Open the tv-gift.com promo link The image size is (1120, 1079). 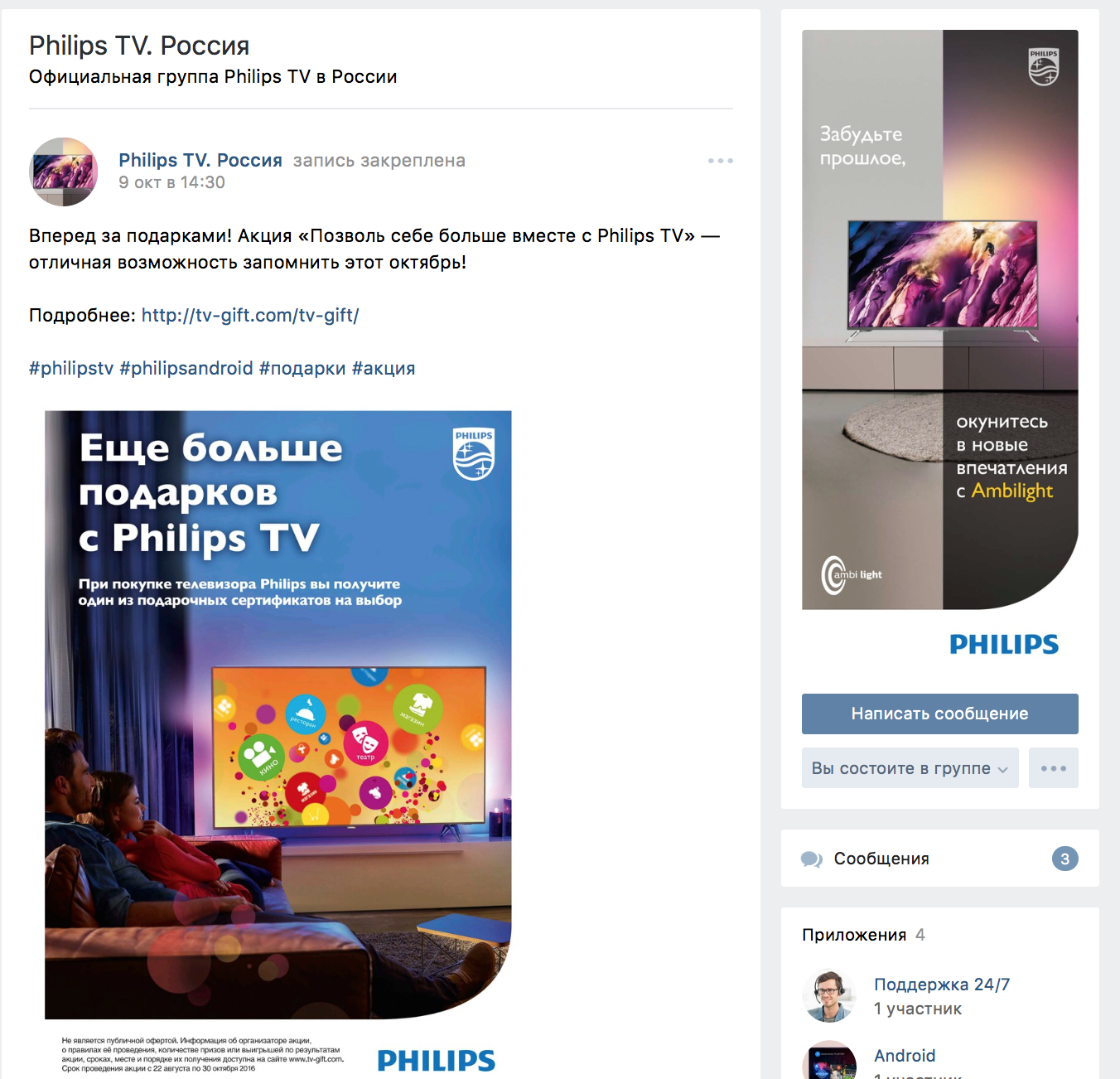coord(250,315)
